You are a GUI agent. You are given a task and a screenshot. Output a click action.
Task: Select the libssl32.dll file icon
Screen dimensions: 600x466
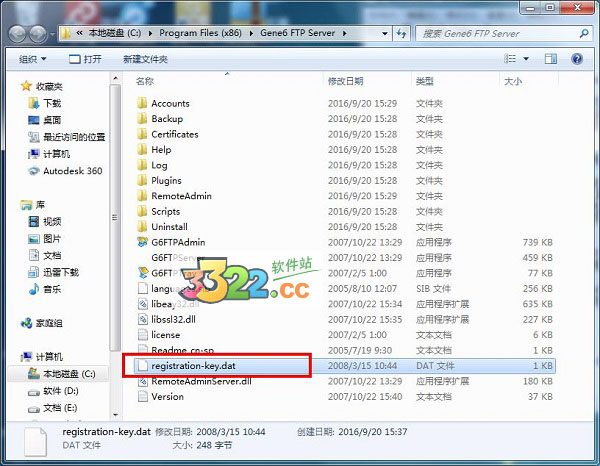[142, 319]
